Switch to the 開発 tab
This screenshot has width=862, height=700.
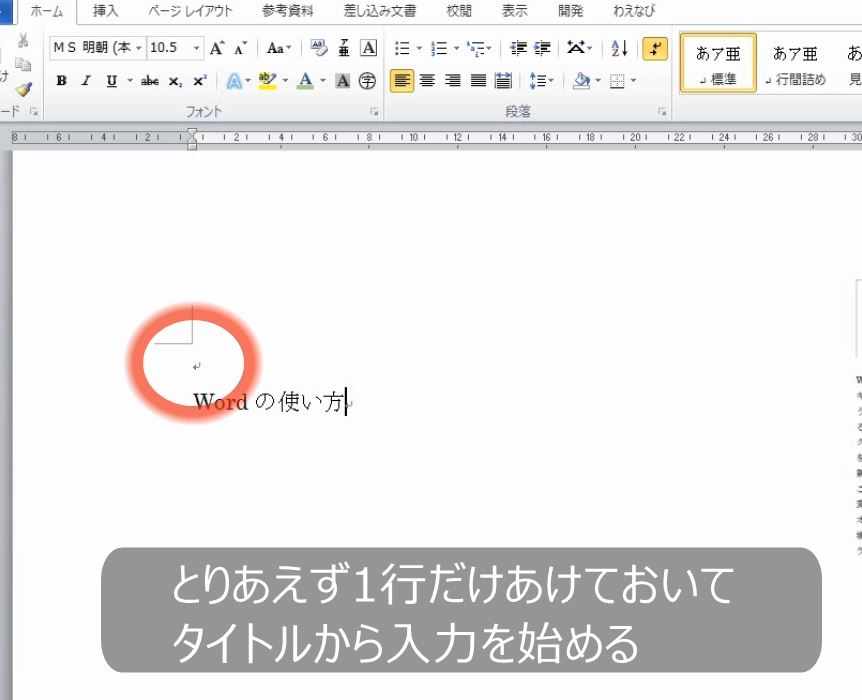[x=570, y=11]
